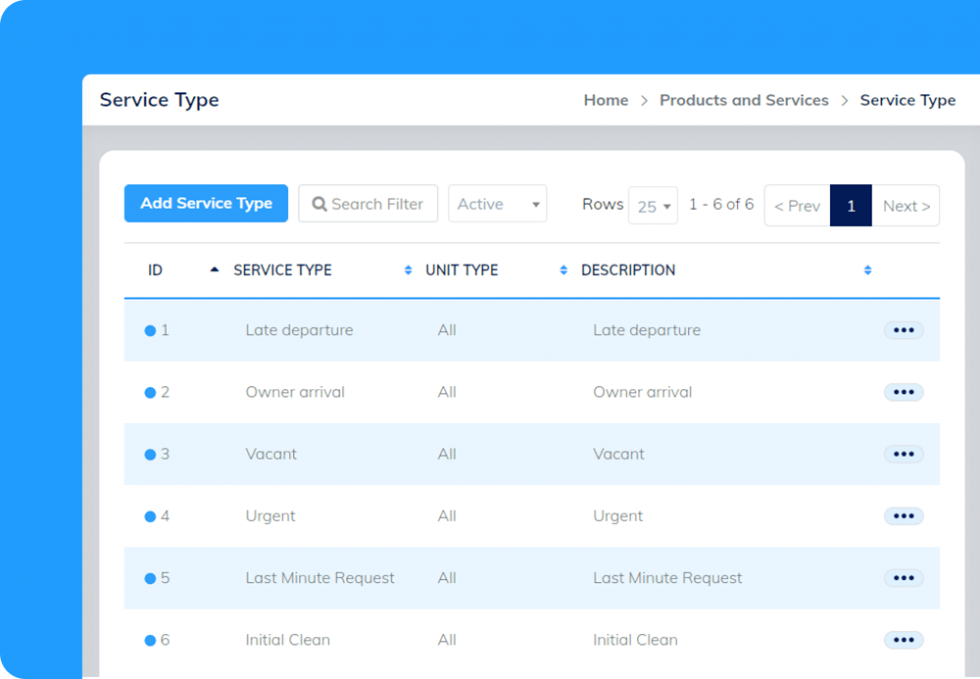Select page 1 in the pagination bar

(851, 206)
